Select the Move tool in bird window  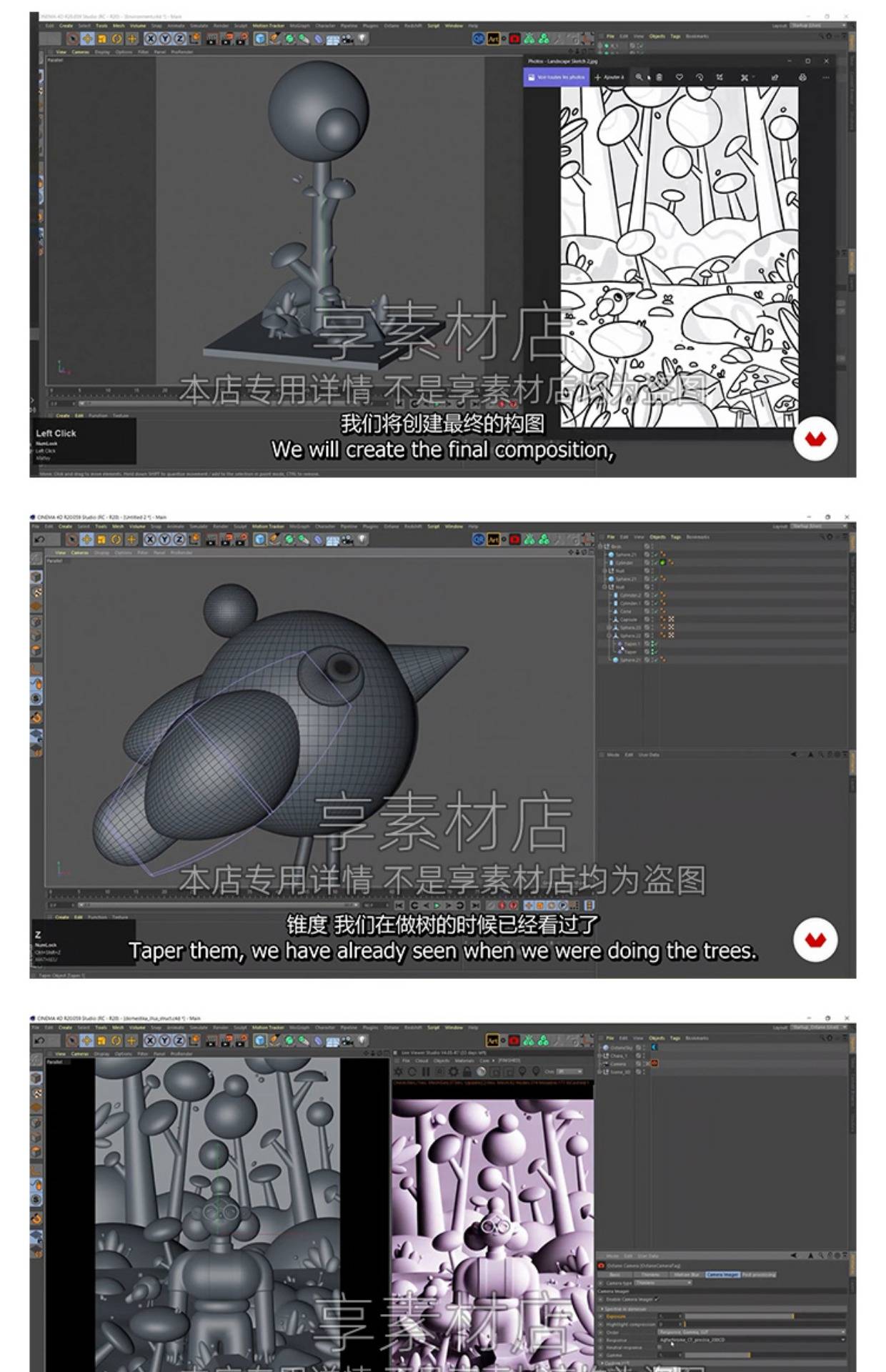click(x=87, y=540)
